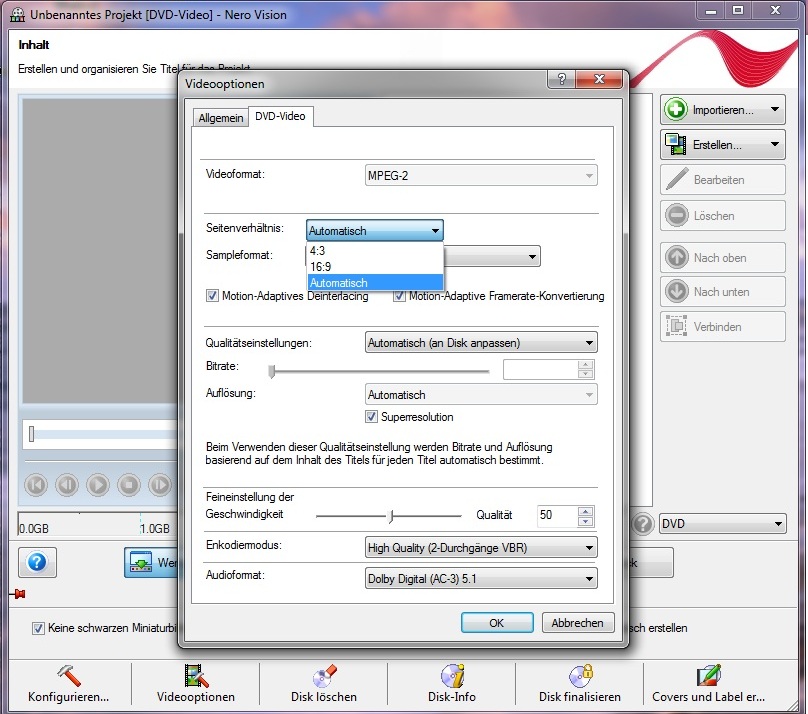The image size is (808, 714).
Task: Toggle Motion-Adaptive Framerate-Konvertierung checkbox
Action: coord(399,296)
